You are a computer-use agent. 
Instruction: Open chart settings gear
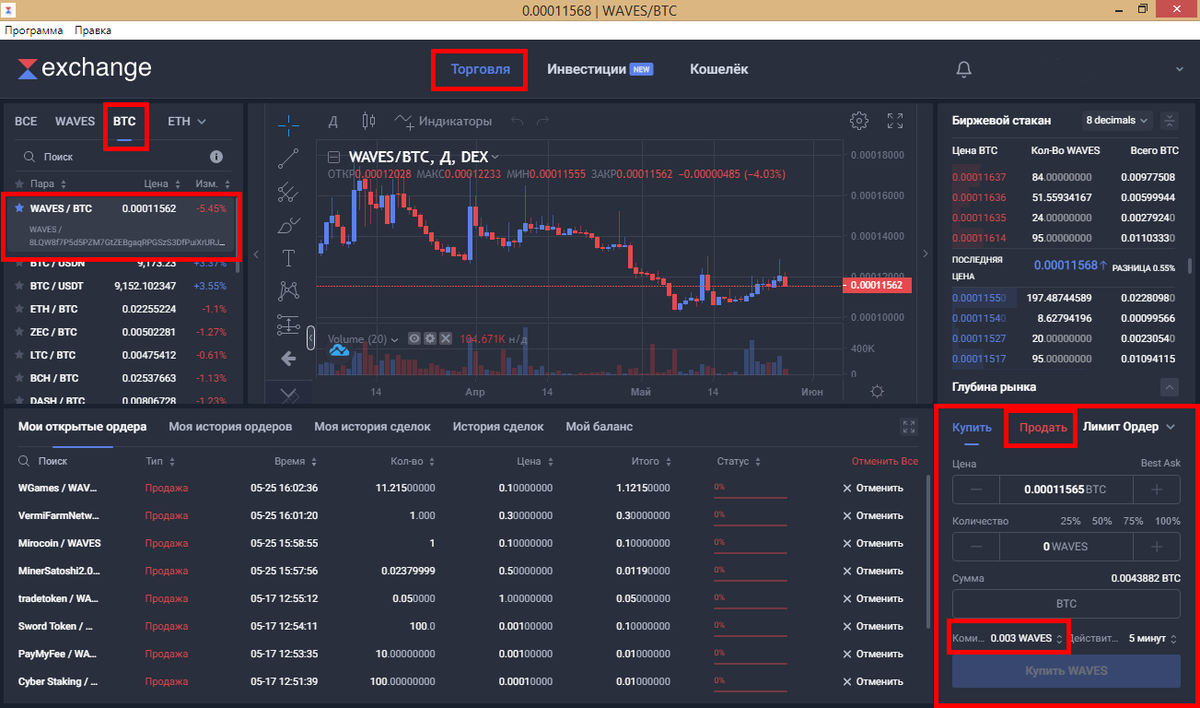pos(859,121)
